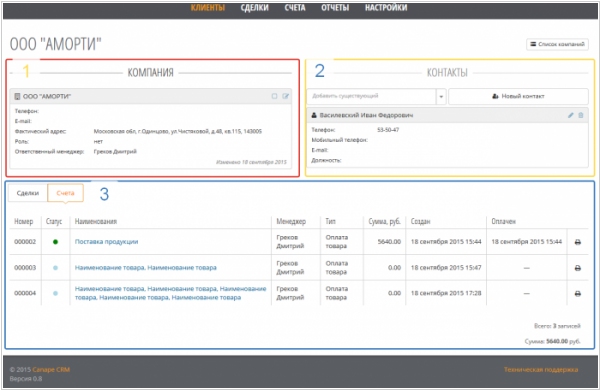
Task: Click created date 18 сентября 2015 15:47
Action: [x=446, y=268]
